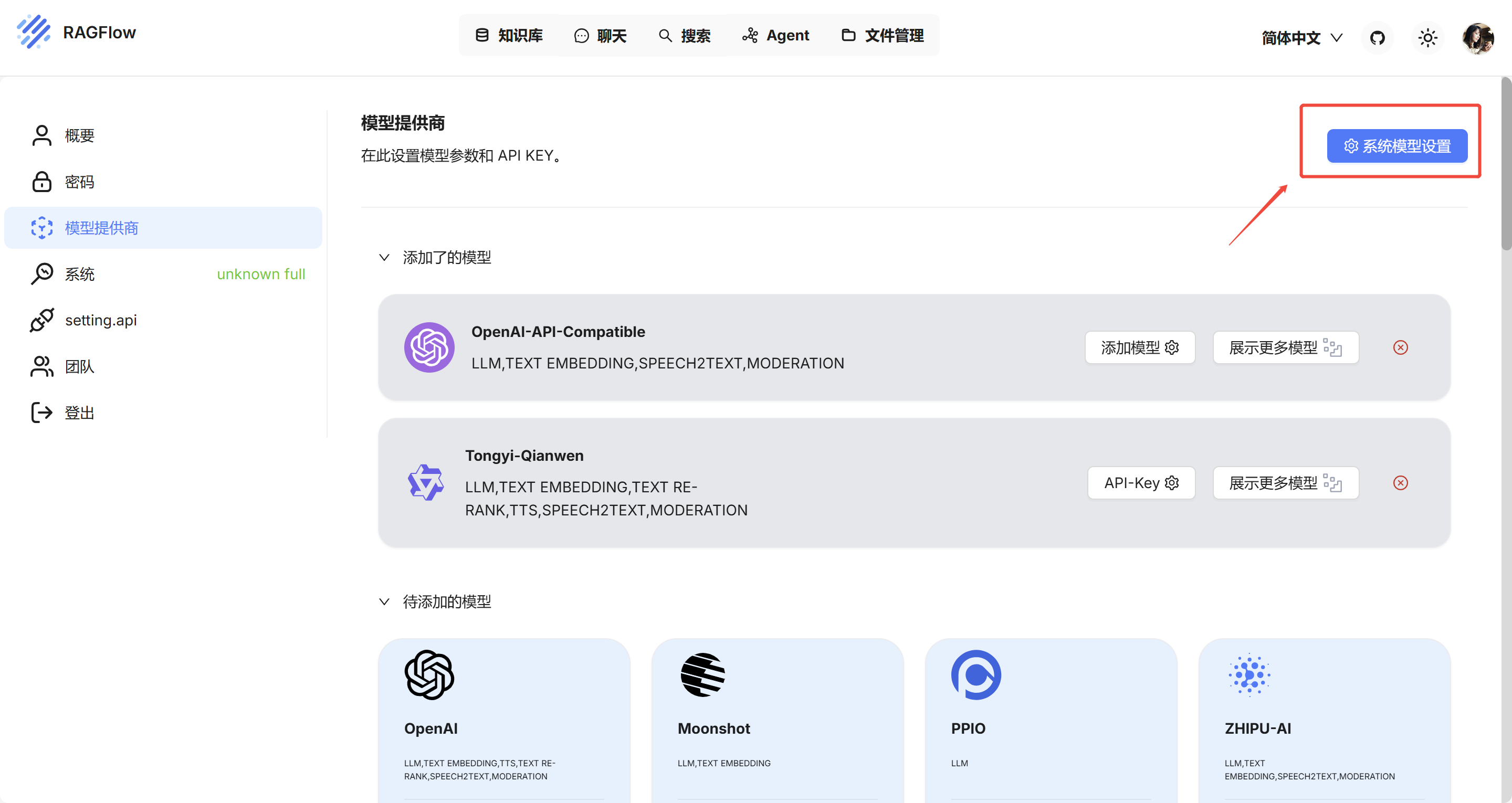Click the OpenAI-API-Compatible title text
The height and width of the screenshot is (803, 1512).
[558, 332]
